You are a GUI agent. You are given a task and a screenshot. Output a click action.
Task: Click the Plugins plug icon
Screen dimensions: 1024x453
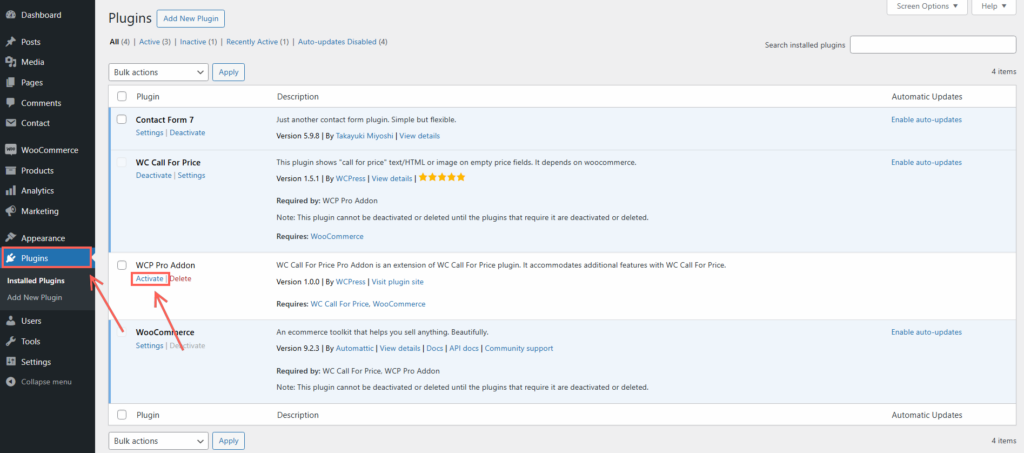(10, 258)
